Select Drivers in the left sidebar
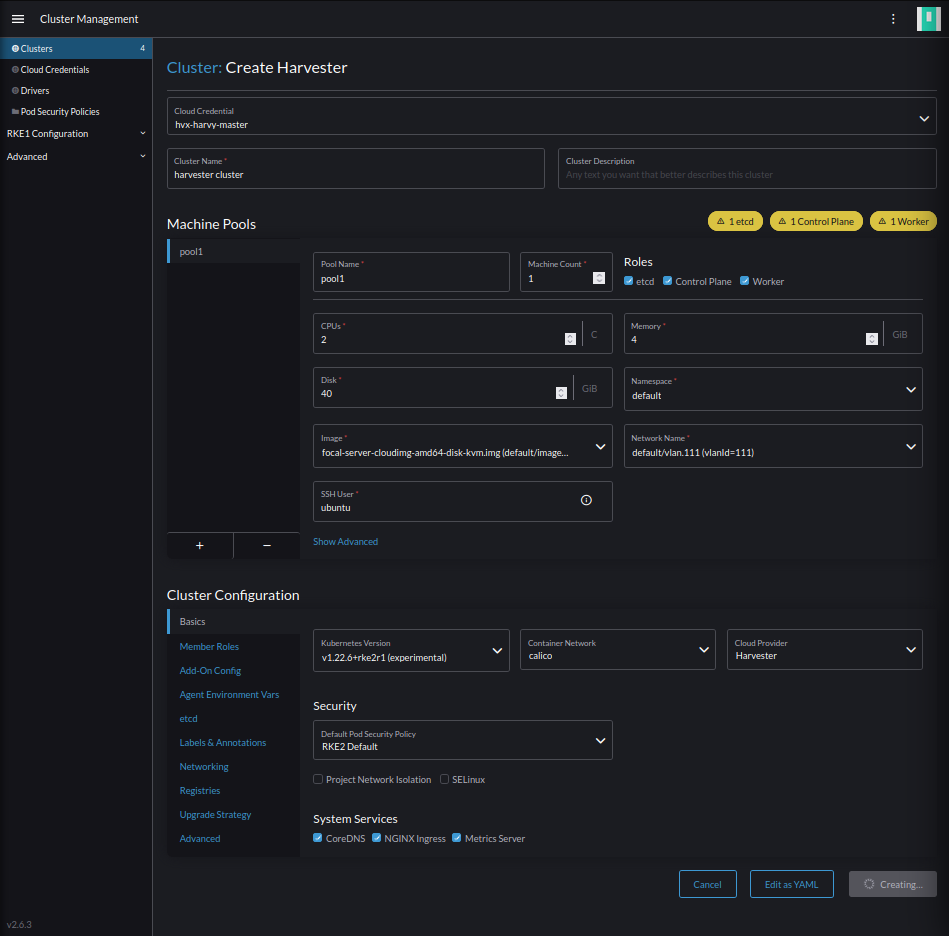This screenshot has height=936, width=949. [x=31, y=90]
